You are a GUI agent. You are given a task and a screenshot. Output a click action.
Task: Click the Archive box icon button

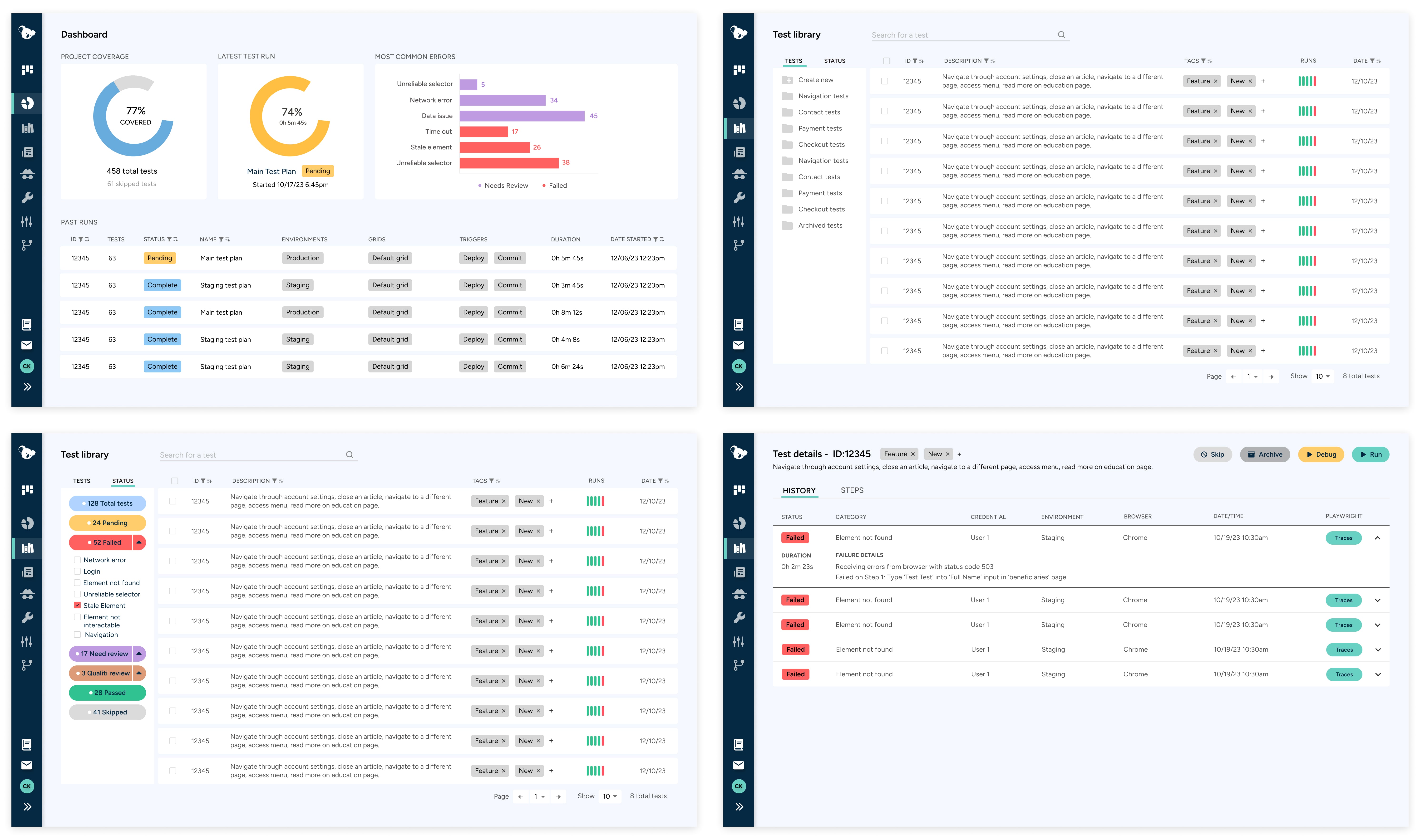pos(1264,454)
